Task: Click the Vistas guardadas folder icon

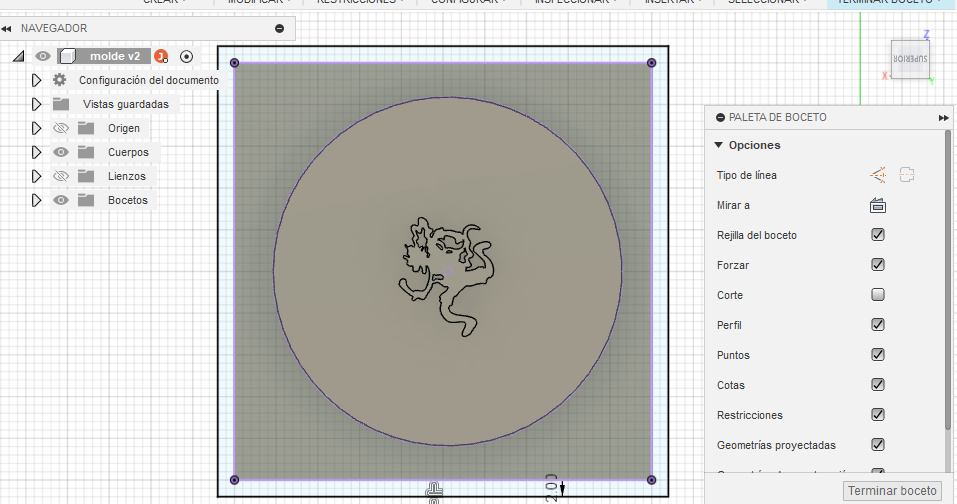Action: (x=60, y=104)
